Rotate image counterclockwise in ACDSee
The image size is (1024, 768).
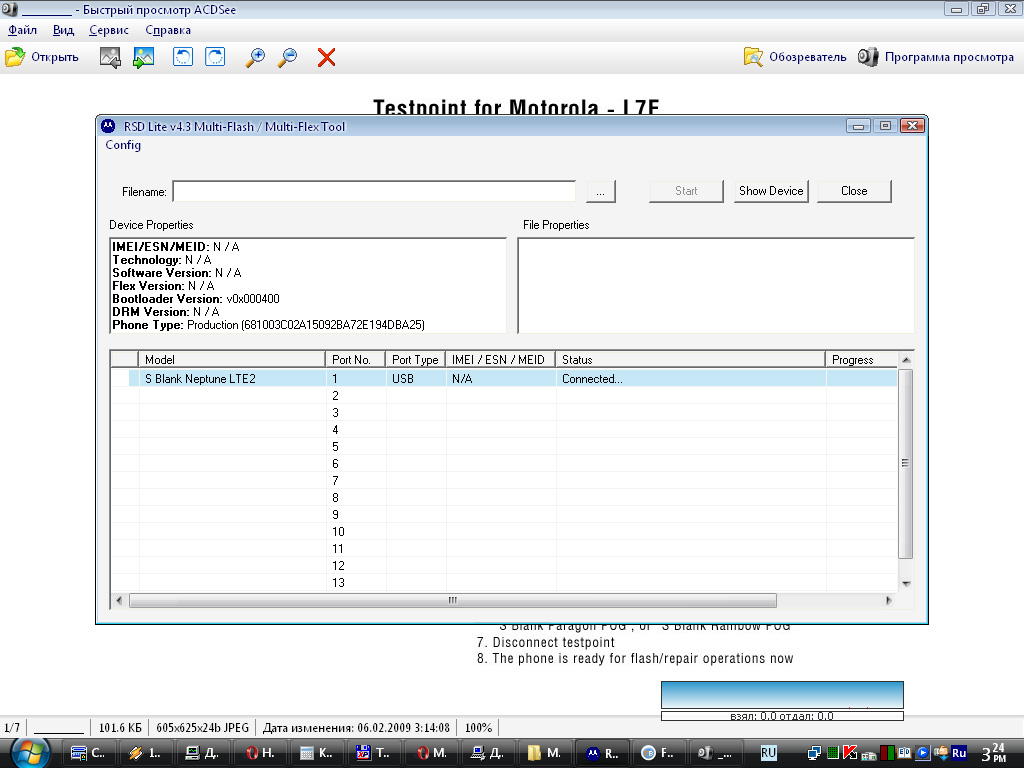[x=183, y=57]
